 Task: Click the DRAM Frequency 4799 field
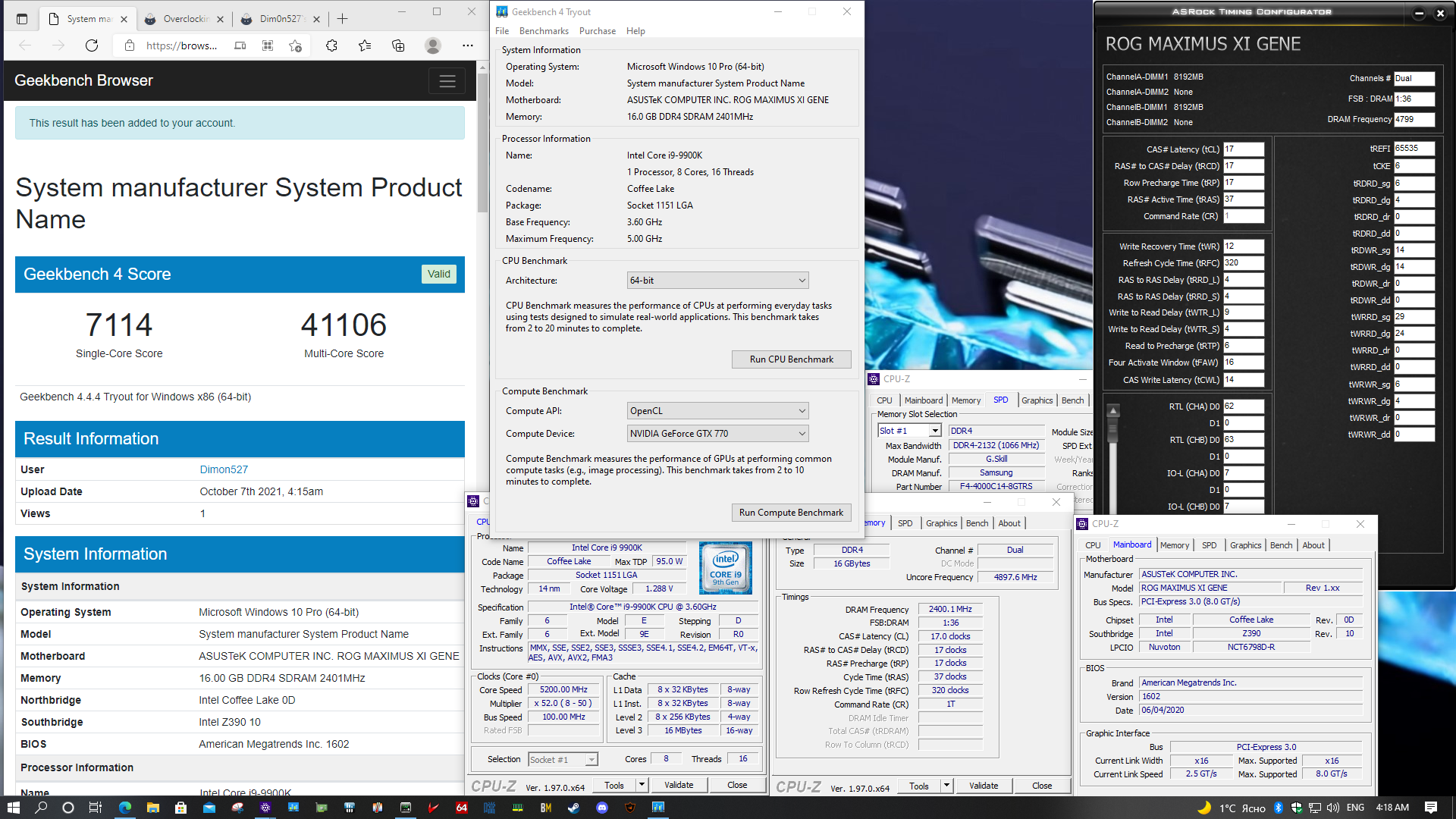pos(1414,119)
